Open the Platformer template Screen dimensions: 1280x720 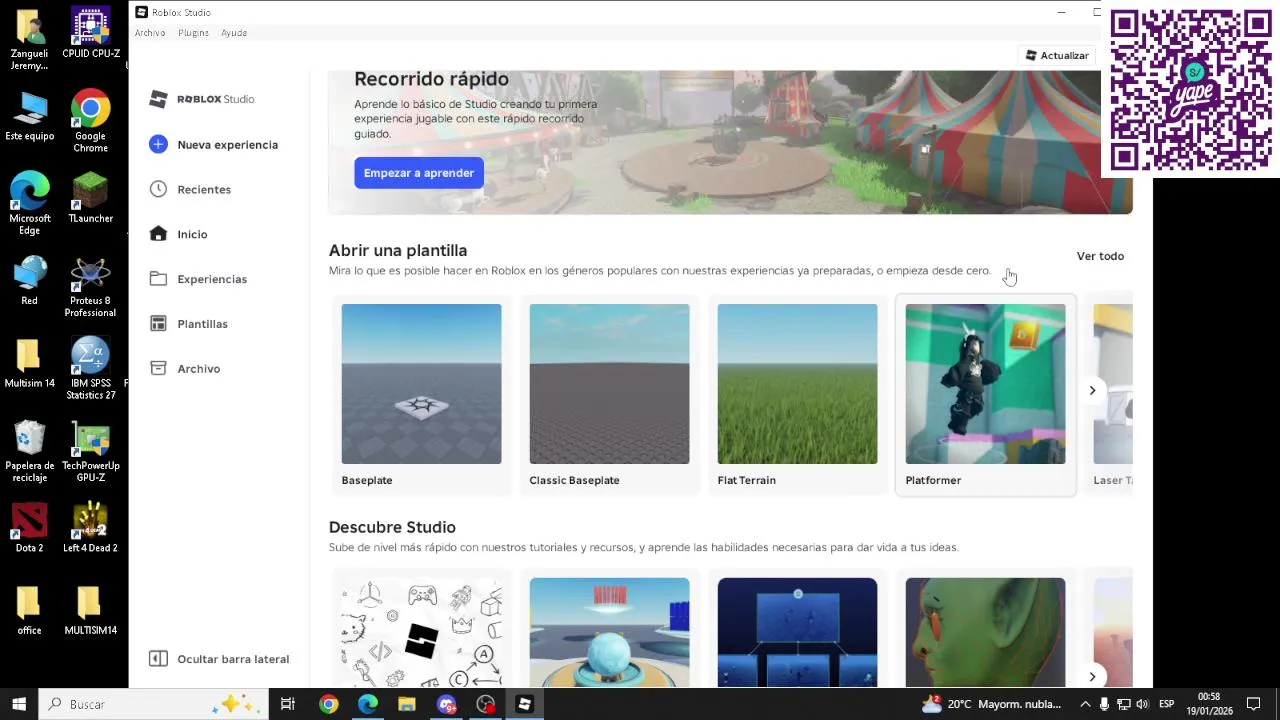pos(985,395)
